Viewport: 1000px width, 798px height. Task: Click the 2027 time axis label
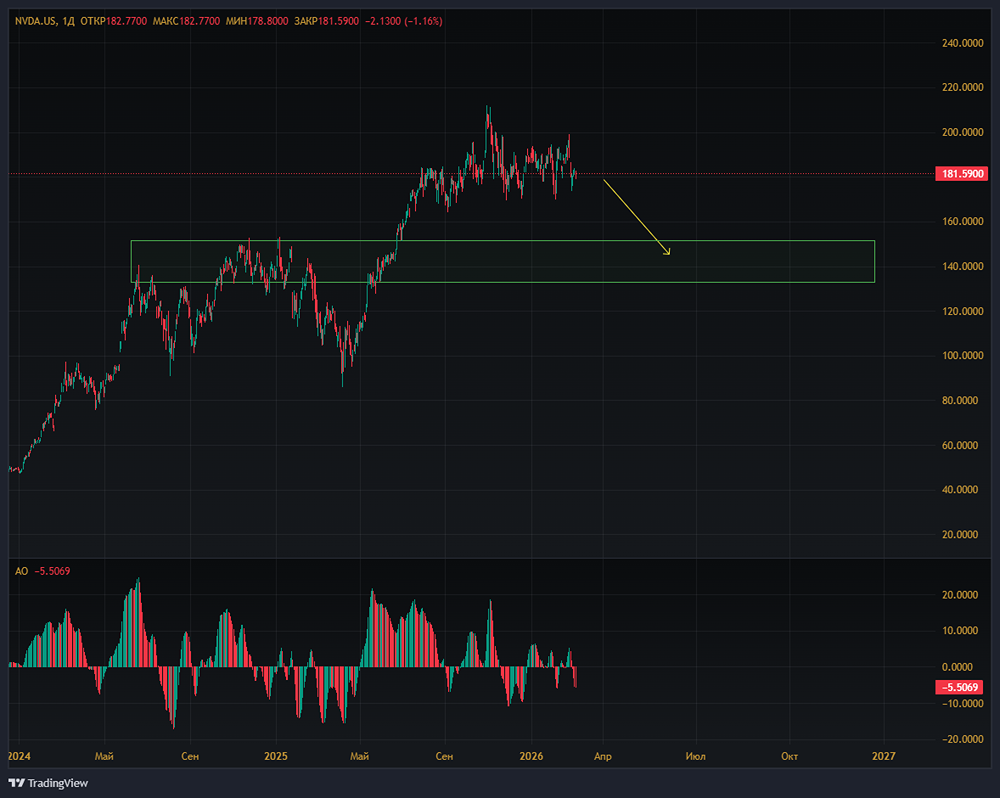(x=883, y=756)
